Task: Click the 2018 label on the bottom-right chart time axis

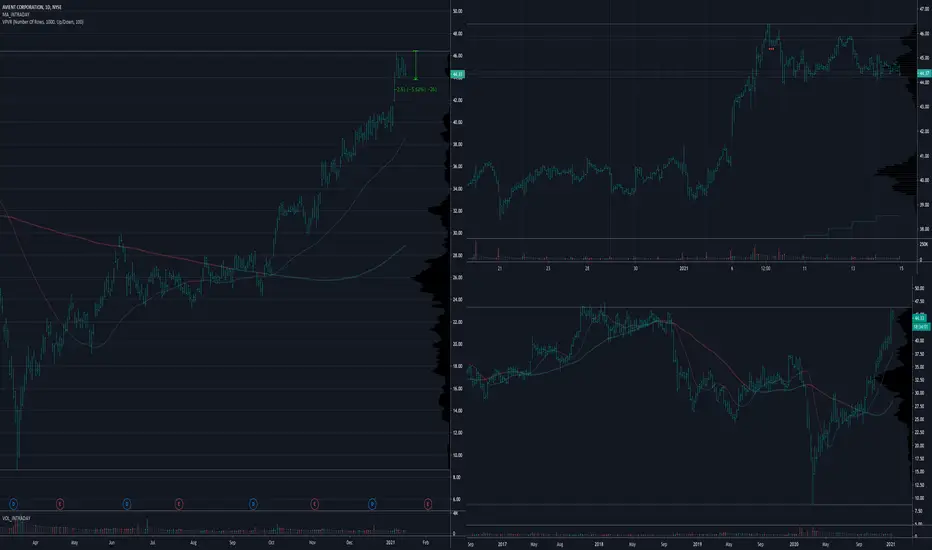Action: (599, 544)
